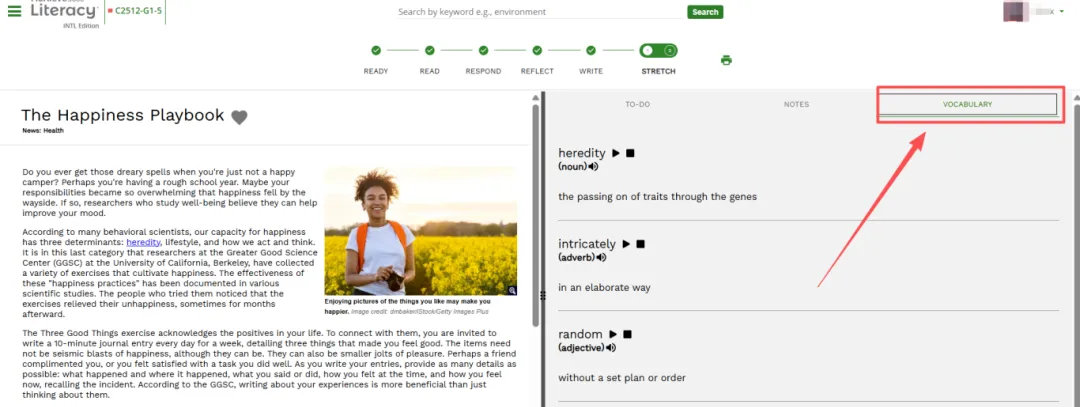Switch to the NOTES tab
The height and width of the screenshot is (407, 1080).
click(x=796, y=105)
